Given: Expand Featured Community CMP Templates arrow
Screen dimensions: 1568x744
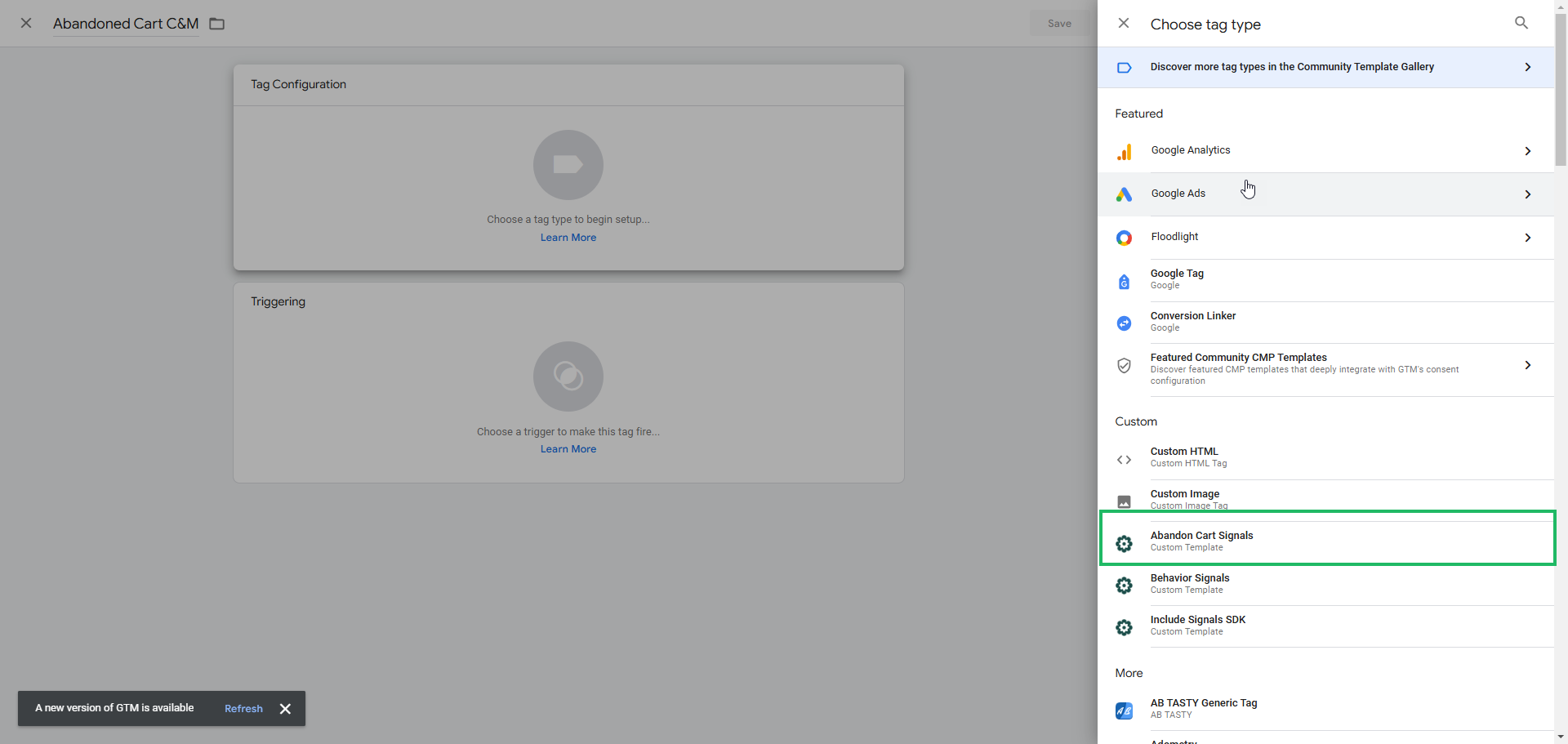Looking at the screenshot, I should [x=1527, y=365].
